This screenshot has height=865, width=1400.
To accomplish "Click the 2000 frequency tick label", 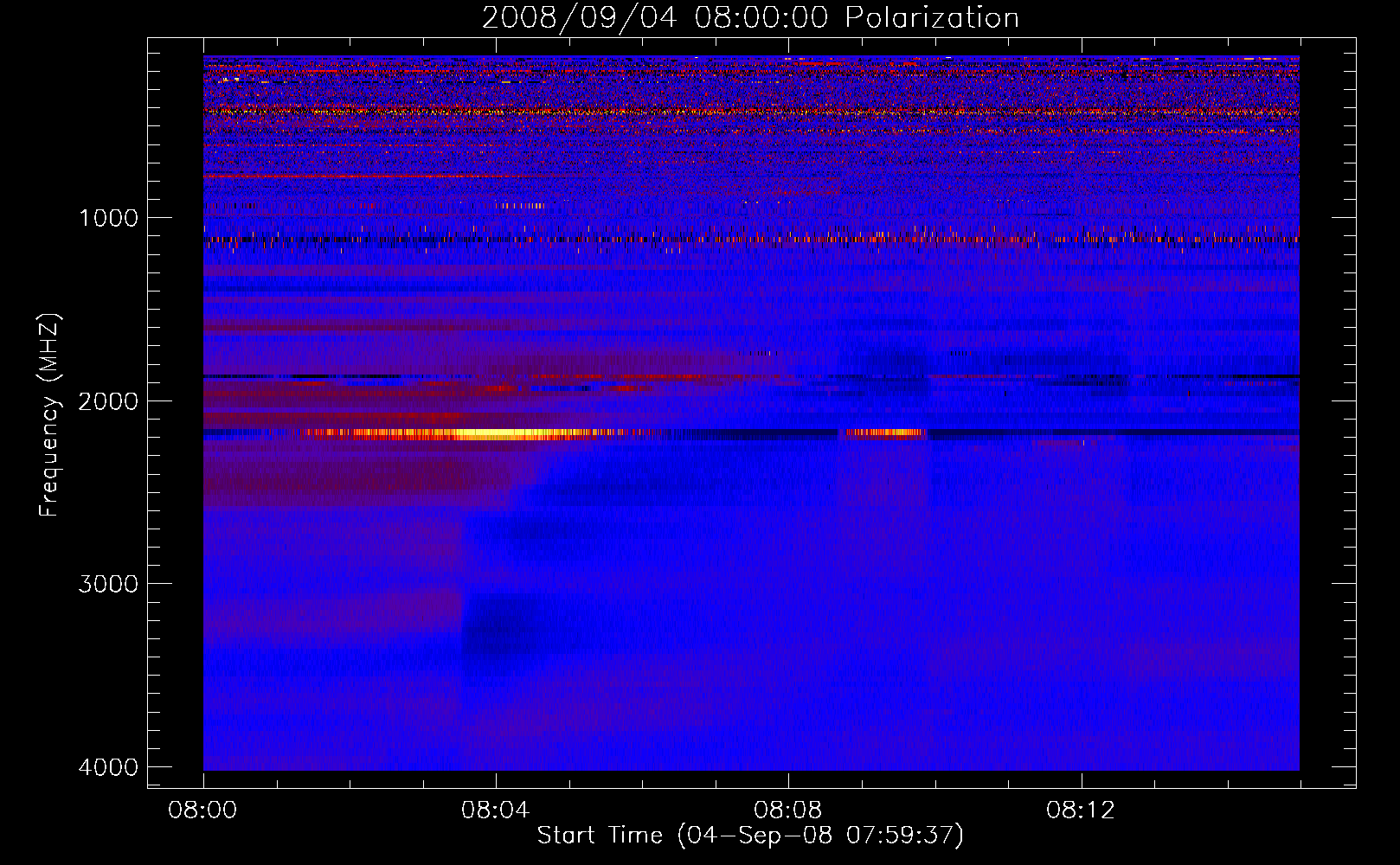I will coord(108,401).
